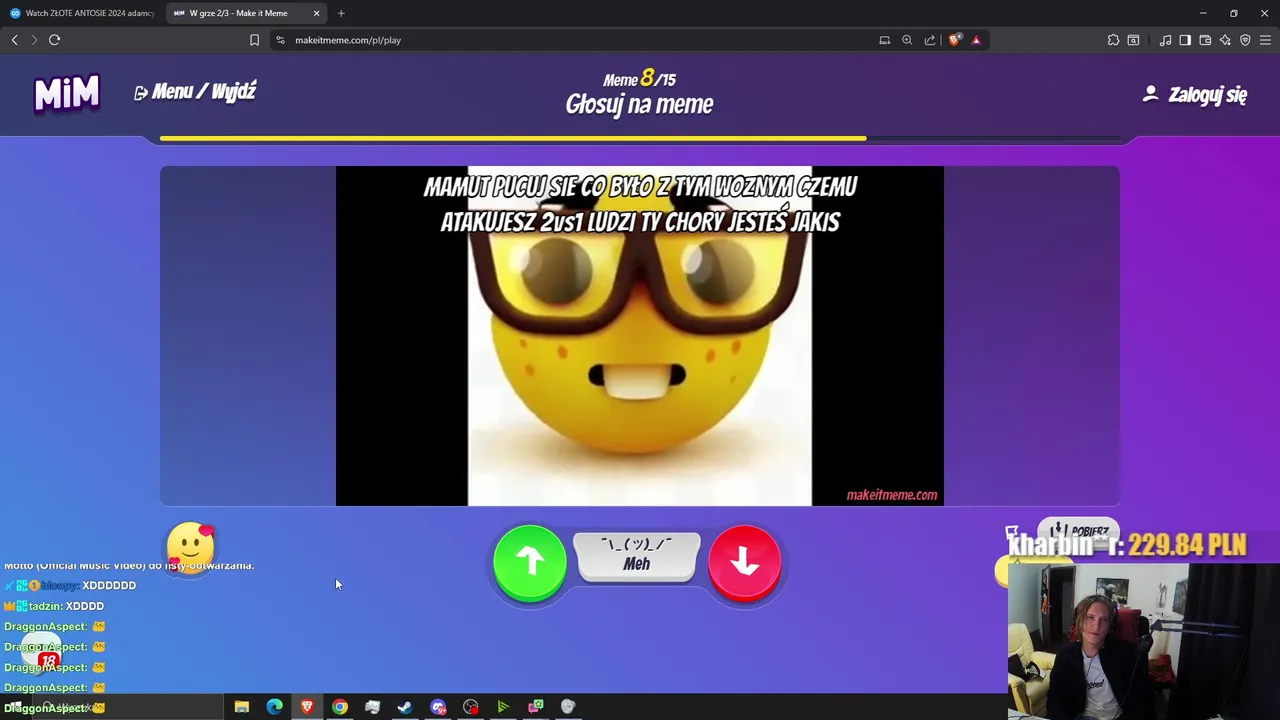Open a new browser tab

pos(341,13)
